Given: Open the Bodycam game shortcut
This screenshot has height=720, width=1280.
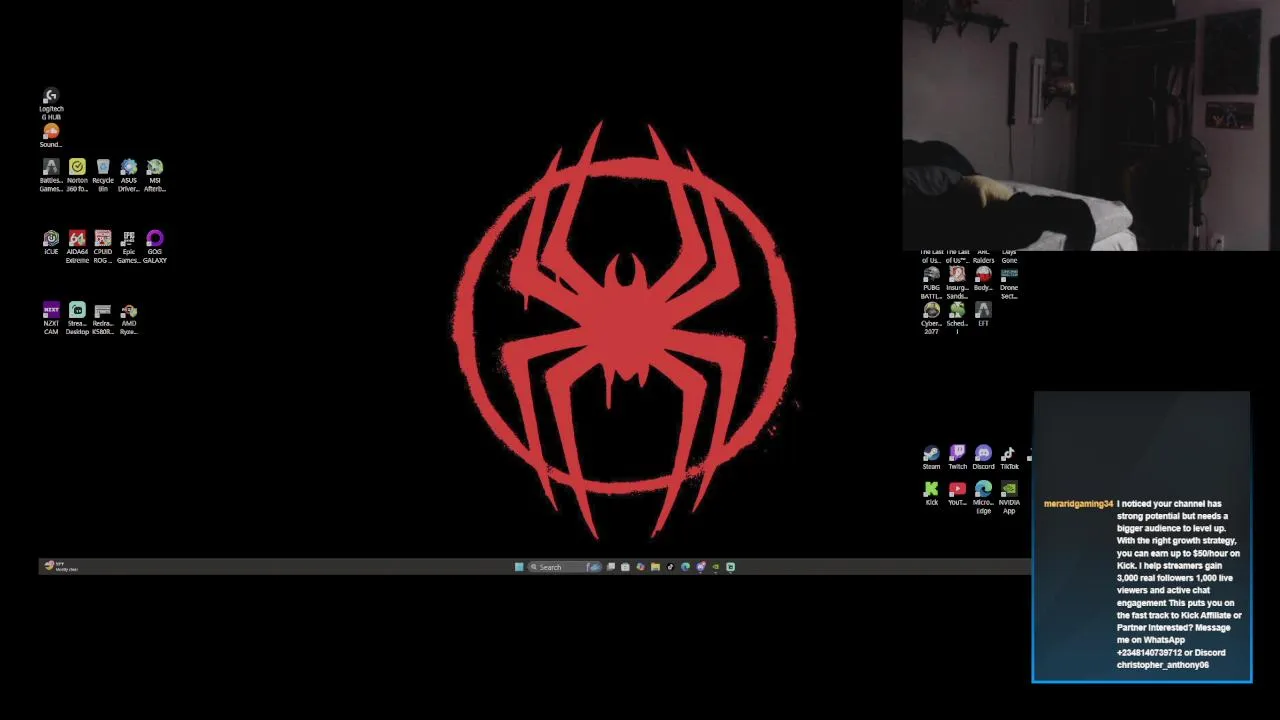Looking at the screenshot, I should [983, 279].
